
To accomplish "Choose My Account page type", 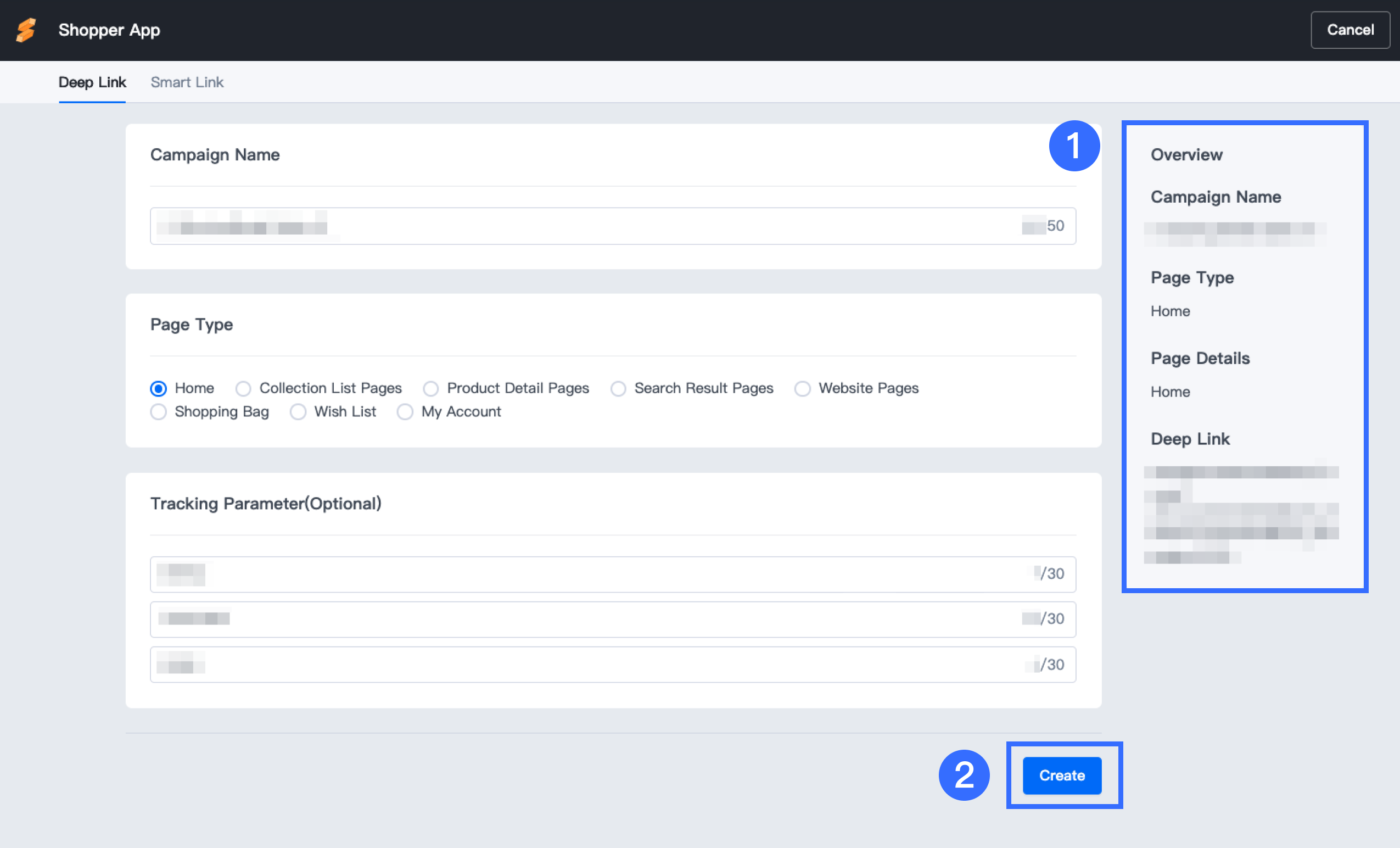I will click(x=405, y=412).
